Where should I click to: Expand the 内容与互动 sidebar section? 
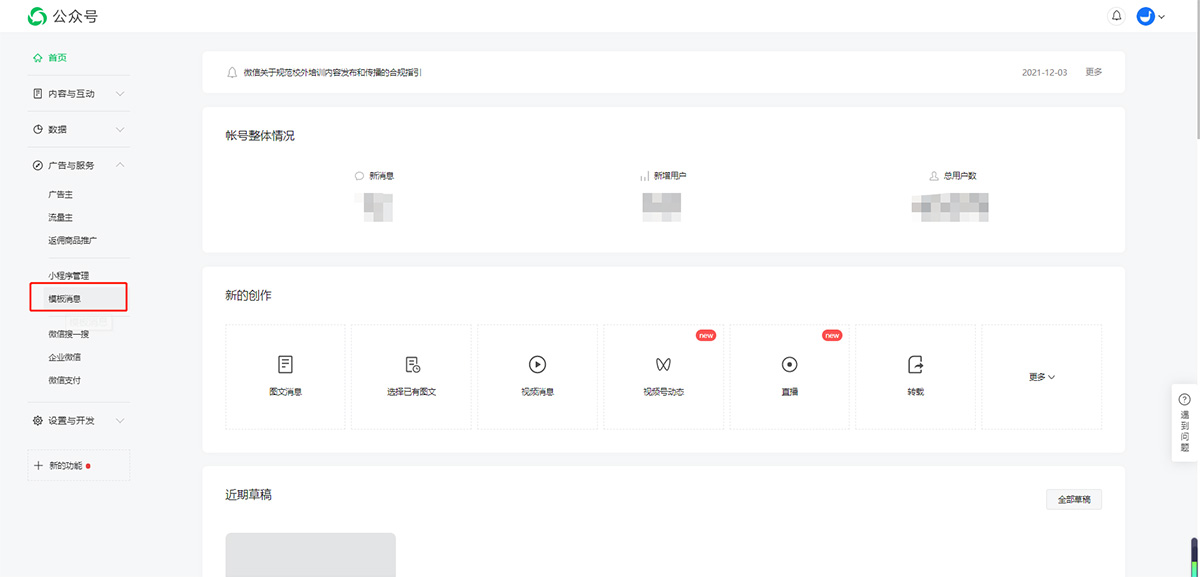pyautogui.click(x=78, y=94)
